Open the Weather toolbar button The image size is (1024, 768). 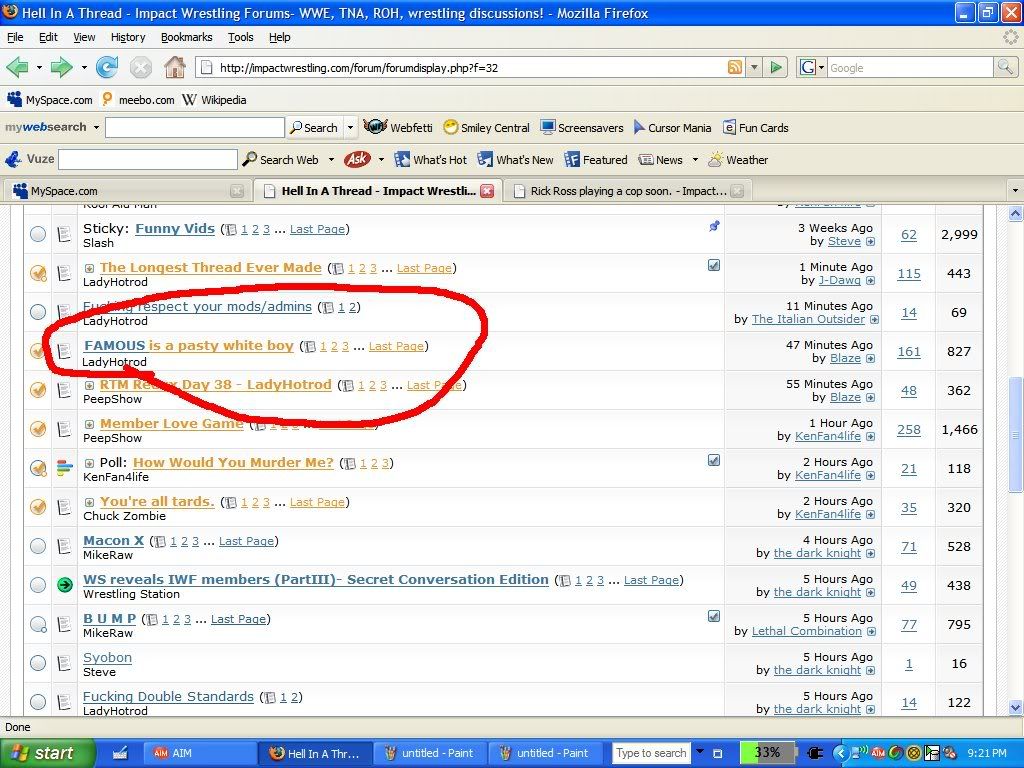click(x=738, y=159)
